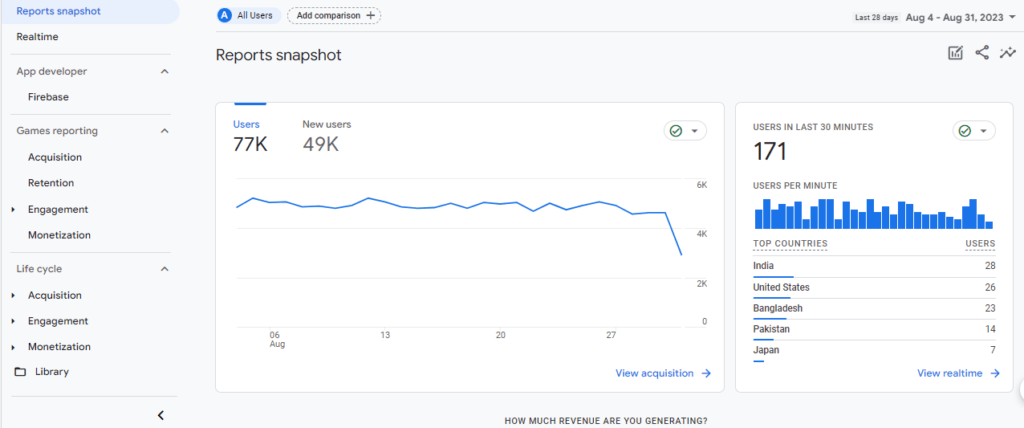Click USERS column header in realtime card

pos(980,244)
